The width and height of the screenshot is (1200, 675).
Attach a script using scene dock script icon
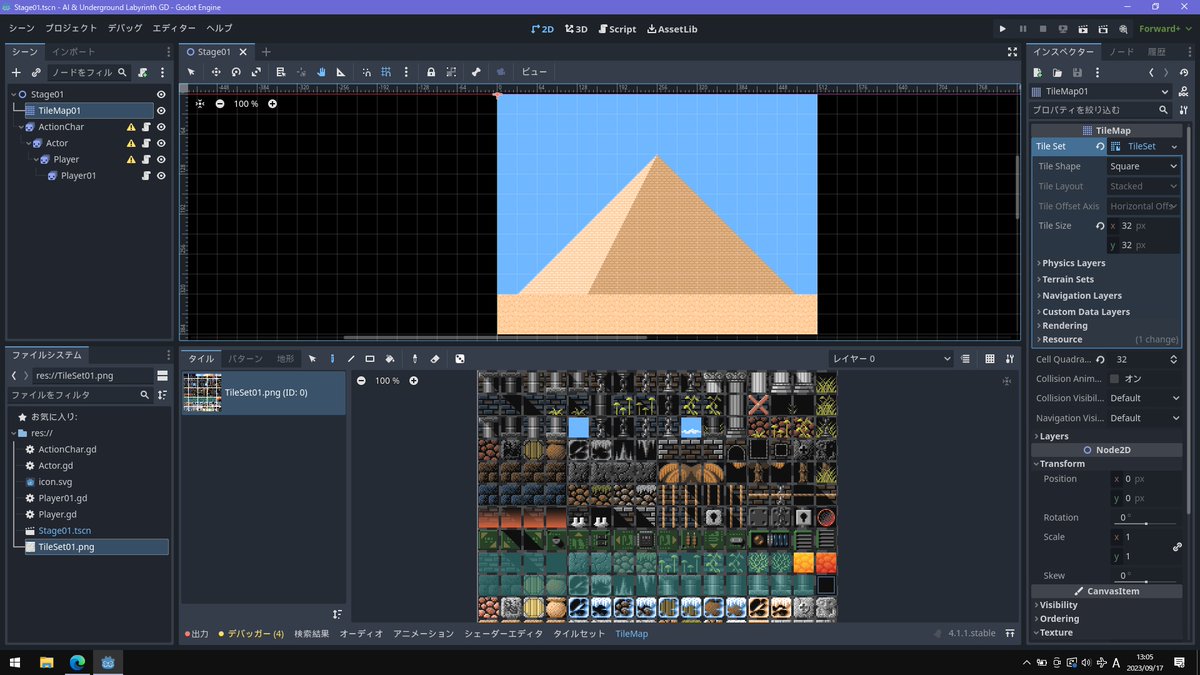click(x=143, y=72)
